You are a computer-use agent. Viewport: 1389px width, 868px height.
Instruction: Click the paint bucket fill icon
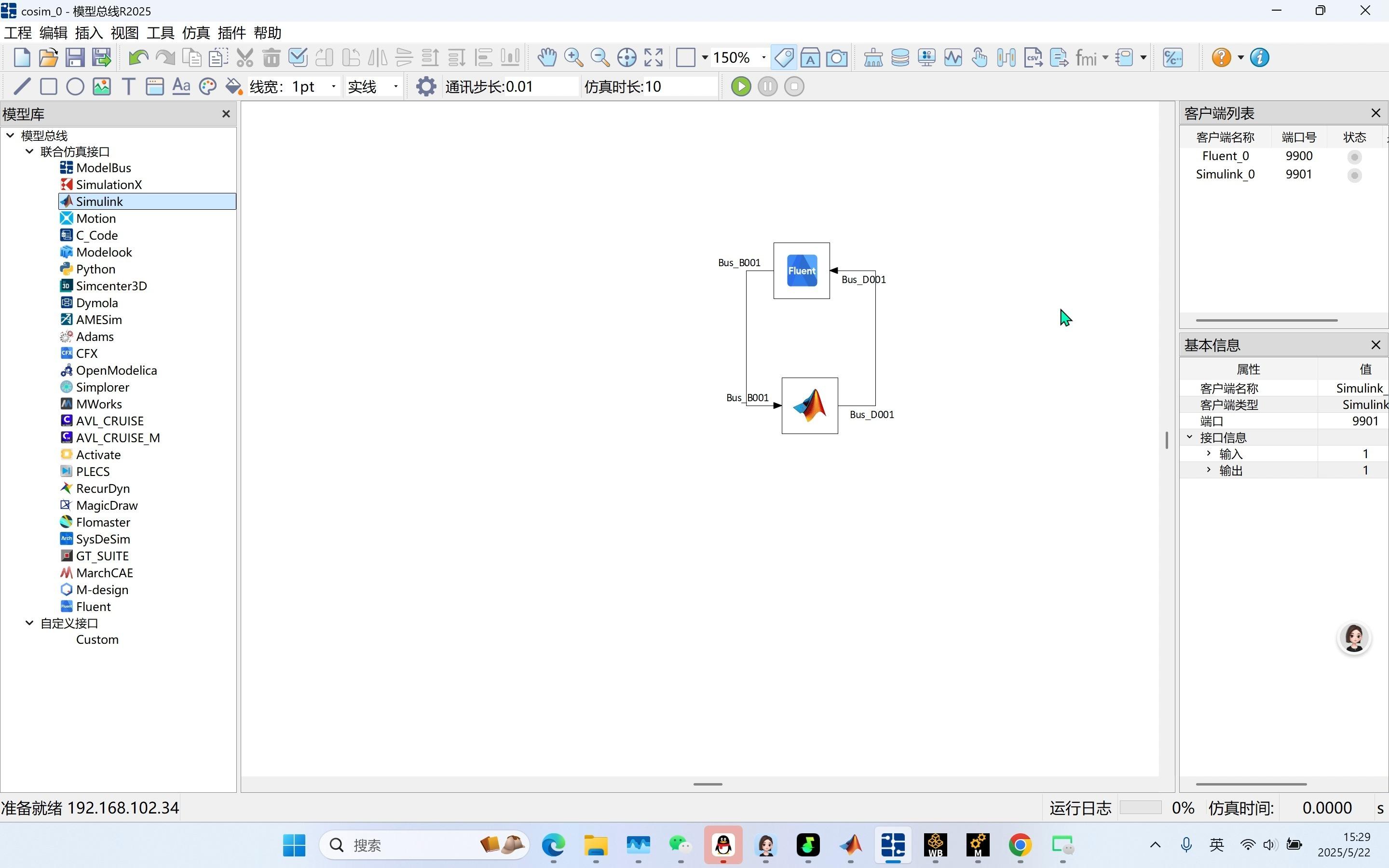[233, 87]
